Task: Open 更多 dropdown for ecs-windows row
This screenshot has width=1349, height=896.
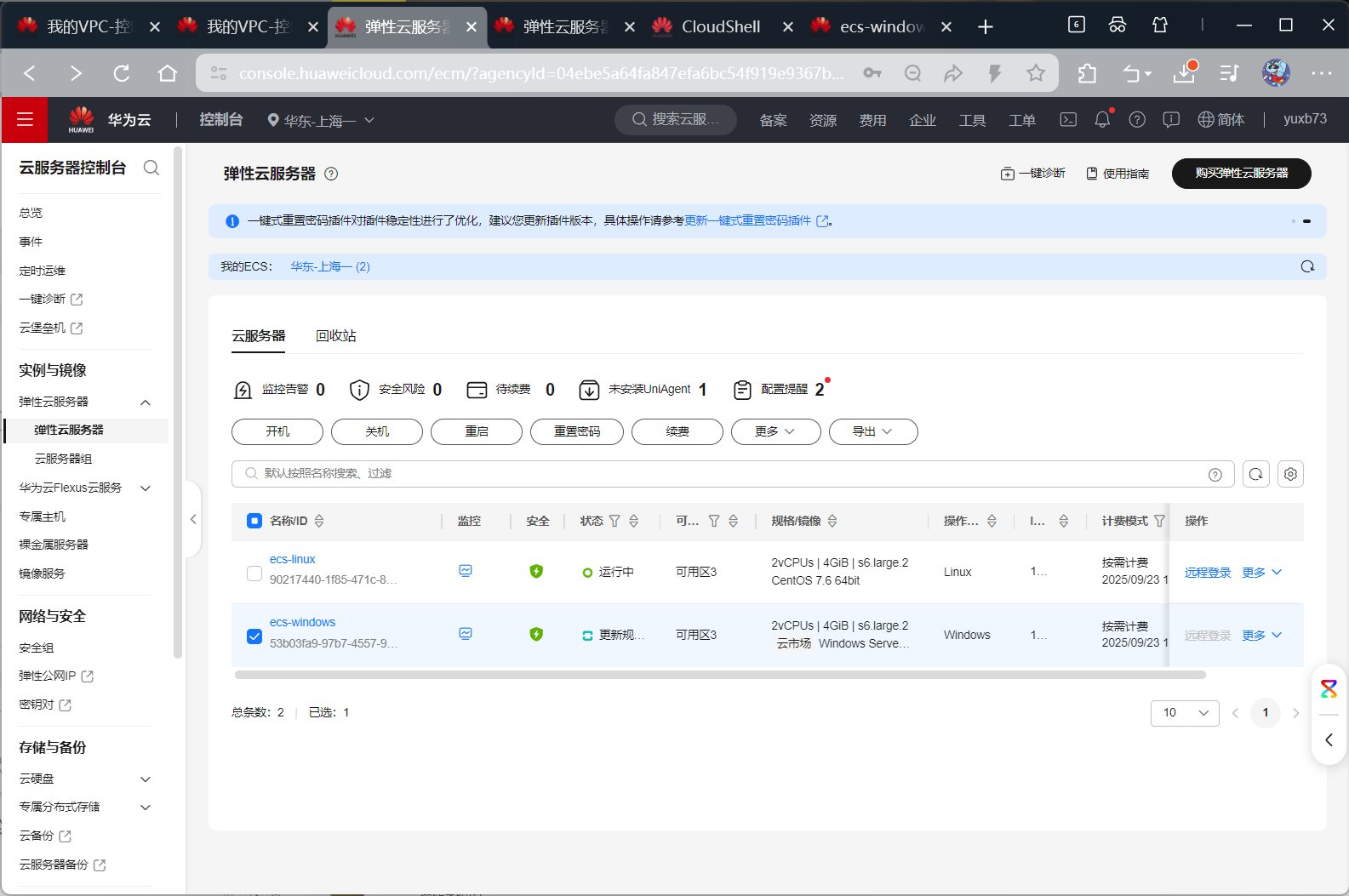Action: (x=1262, y=636)
